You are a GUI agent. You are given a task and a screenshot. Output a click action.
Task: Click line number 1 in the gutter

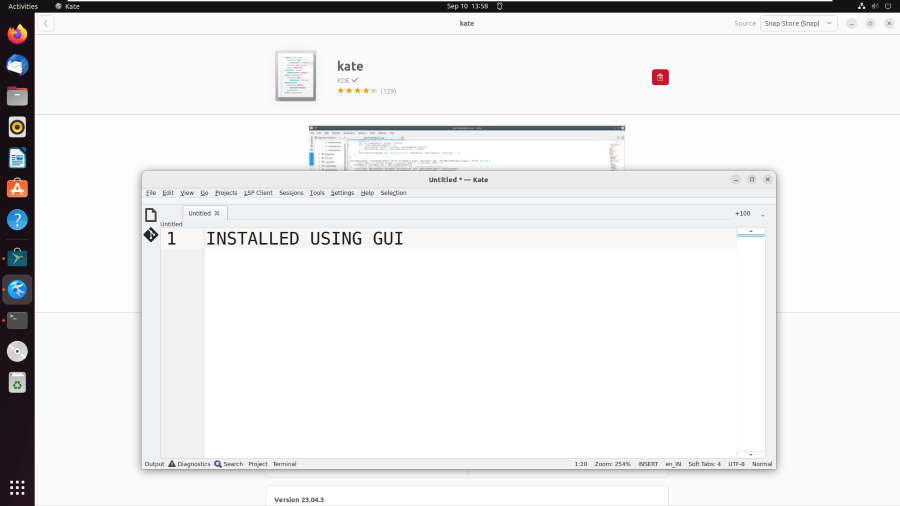[171, 239]
